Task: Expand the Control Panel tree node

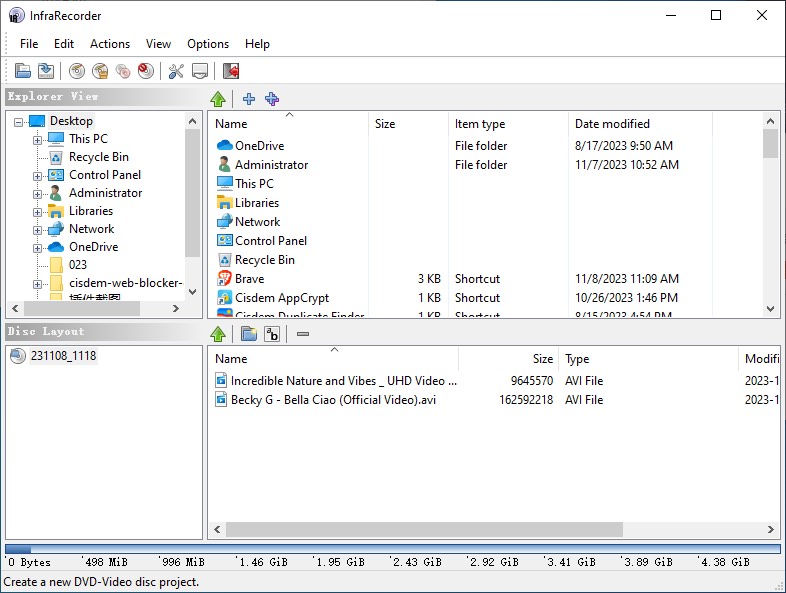Action: [x=38, y=176]
